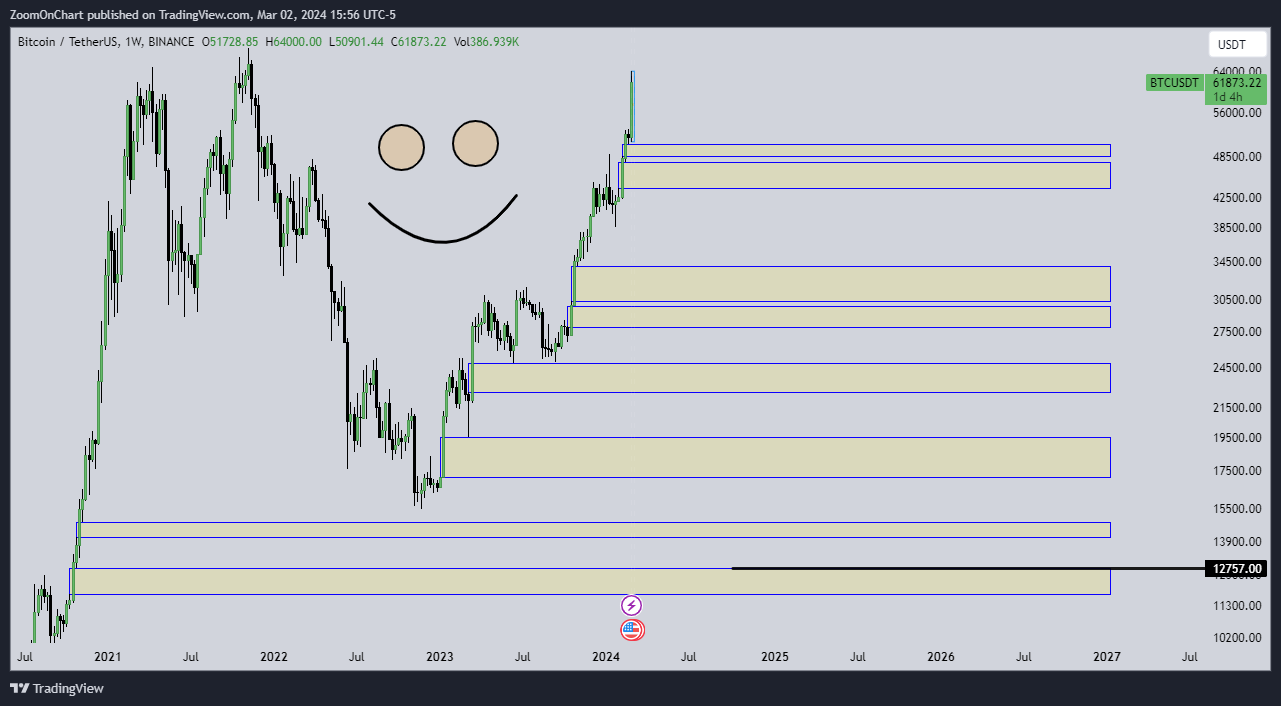Click the 1d 4h bar countdown label

pyautogui.click(x=1228, y=97)
